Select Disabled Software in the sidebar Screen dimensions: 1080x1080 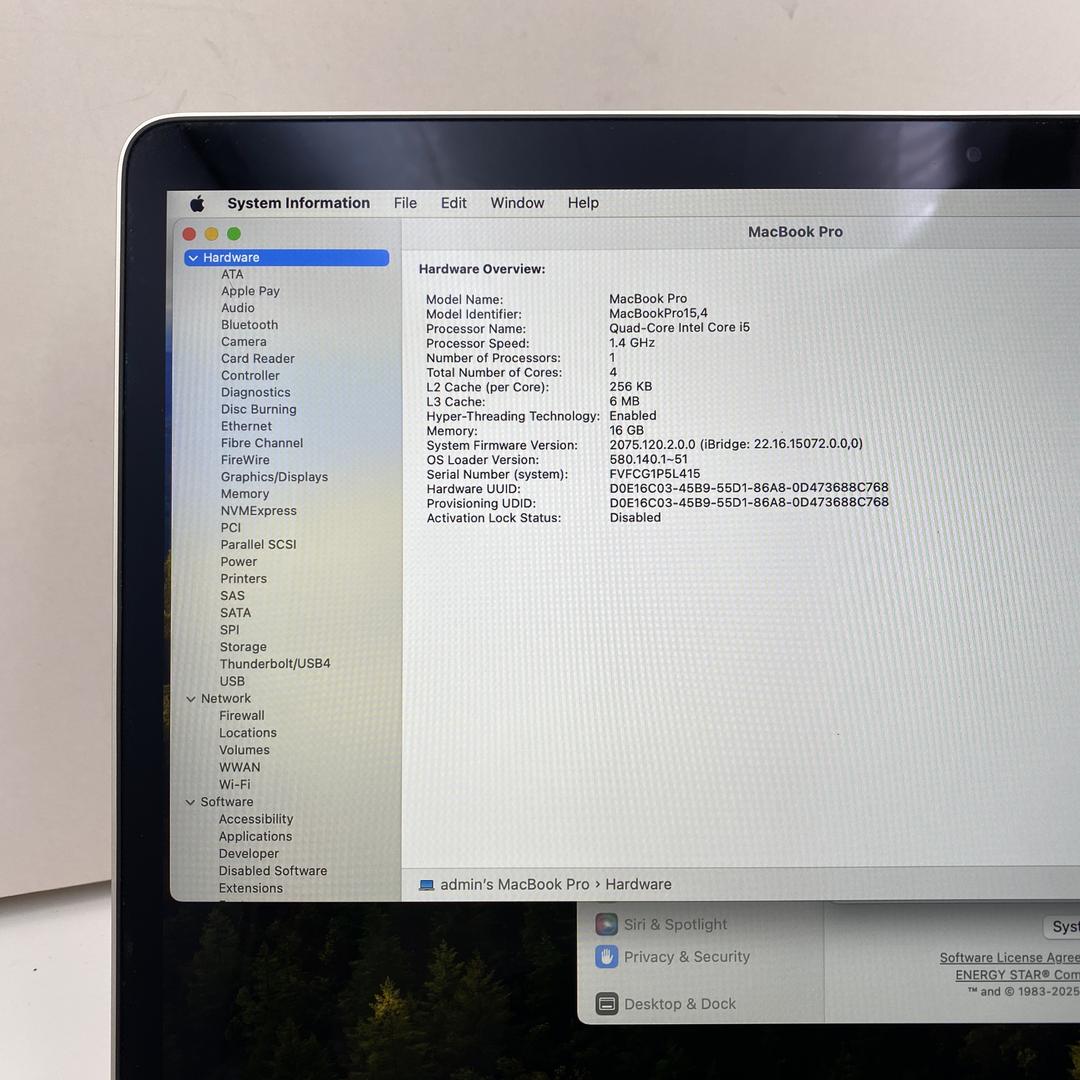[x=273, y=871]
